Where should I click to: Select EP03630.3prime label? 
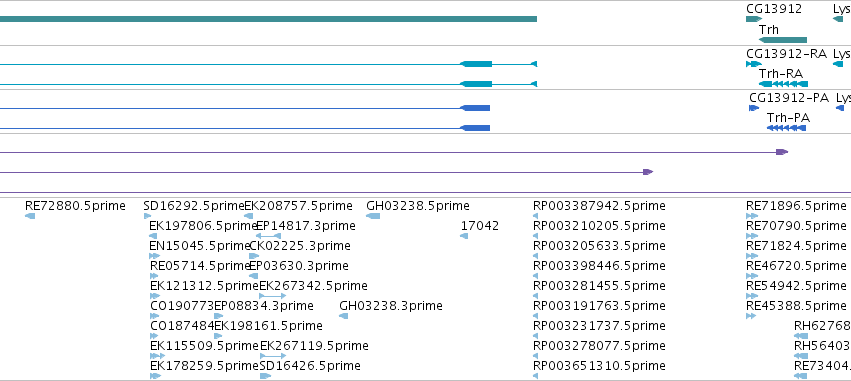[299, 266]
